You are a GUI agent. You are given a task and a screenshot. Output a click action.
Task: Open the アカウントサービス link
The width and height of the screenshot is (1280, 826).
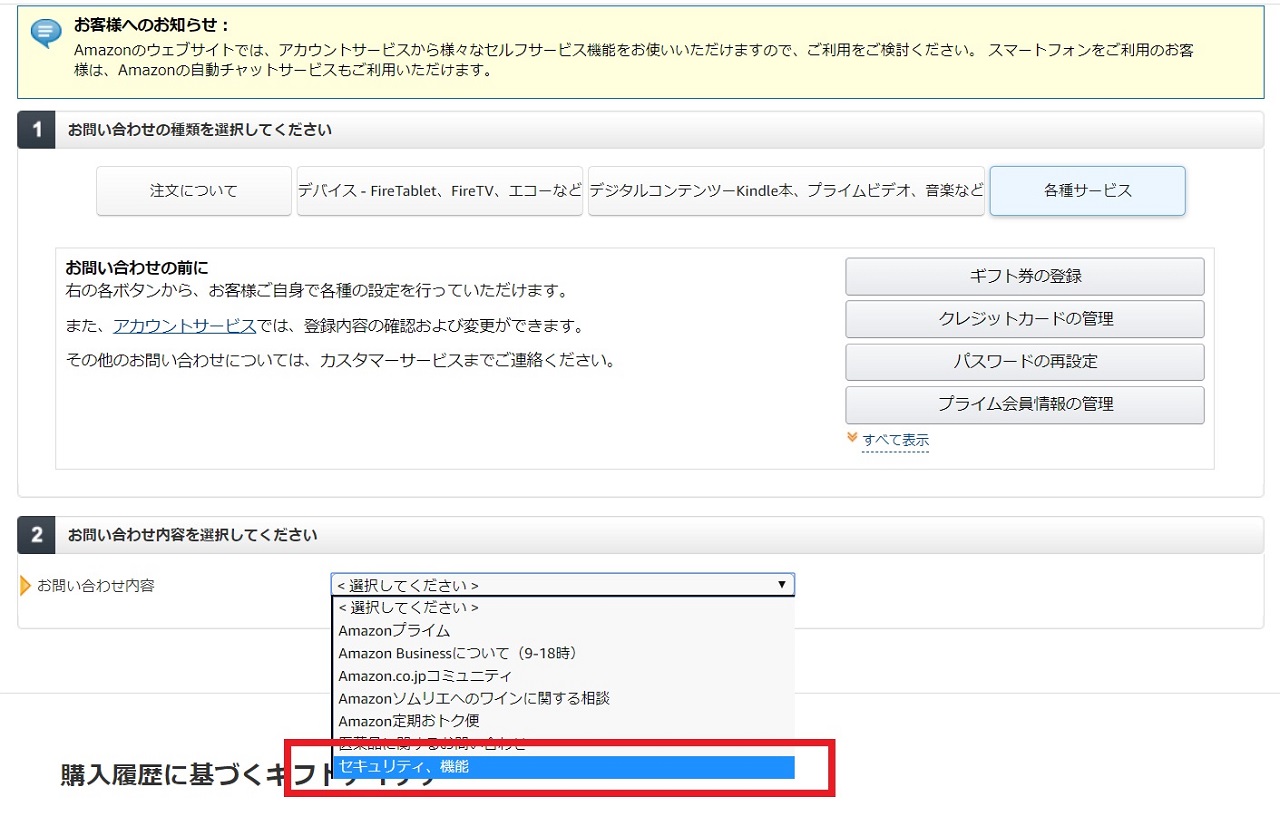[x=185, y=326]
